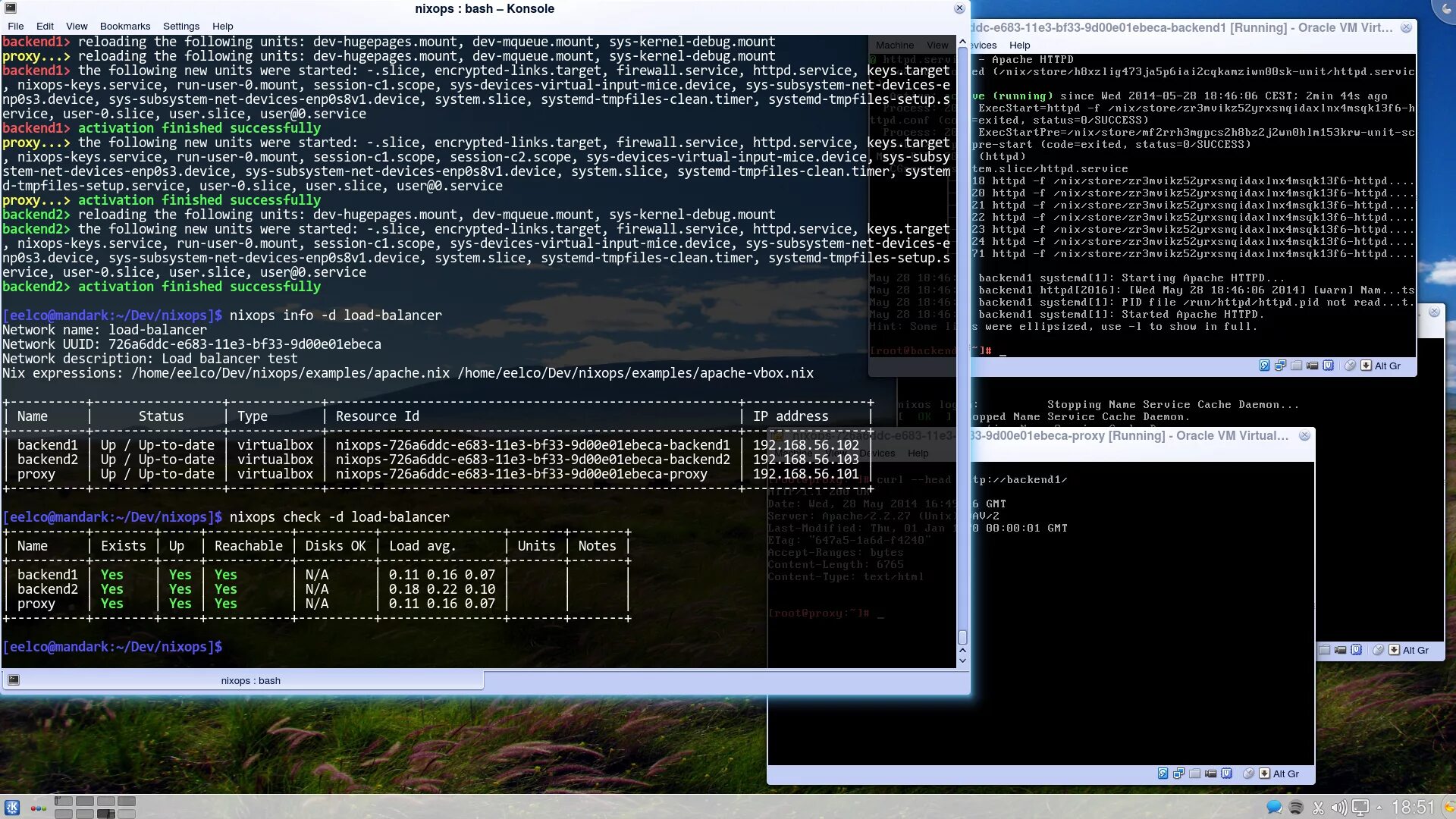Open Konsole Settings menu
1456x819 pixels.
point(180,26)
